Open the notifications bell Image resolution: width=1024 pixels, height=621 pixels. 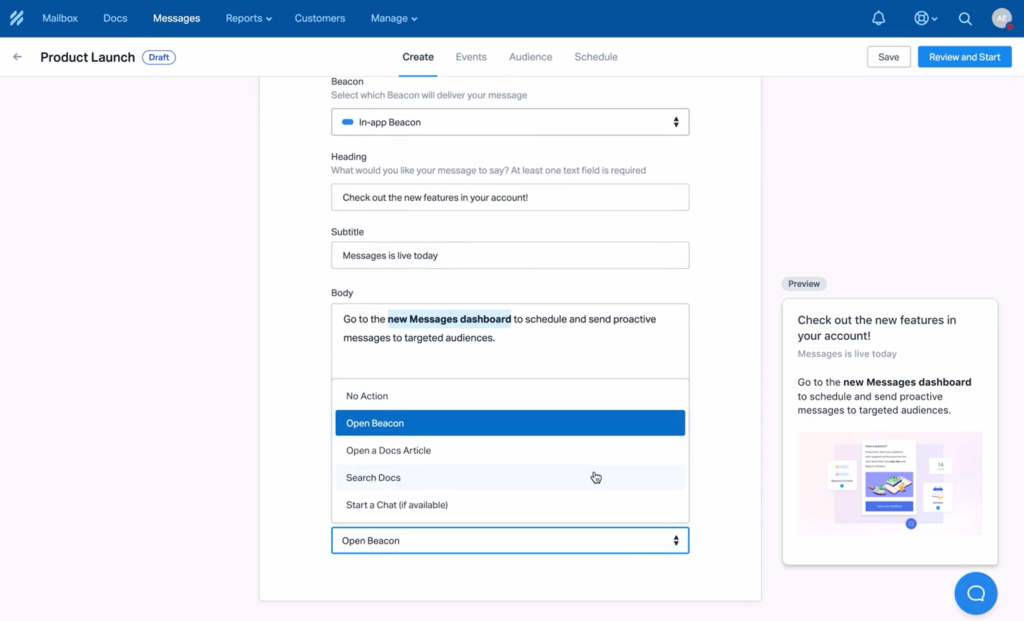click(x=879, y=18)
